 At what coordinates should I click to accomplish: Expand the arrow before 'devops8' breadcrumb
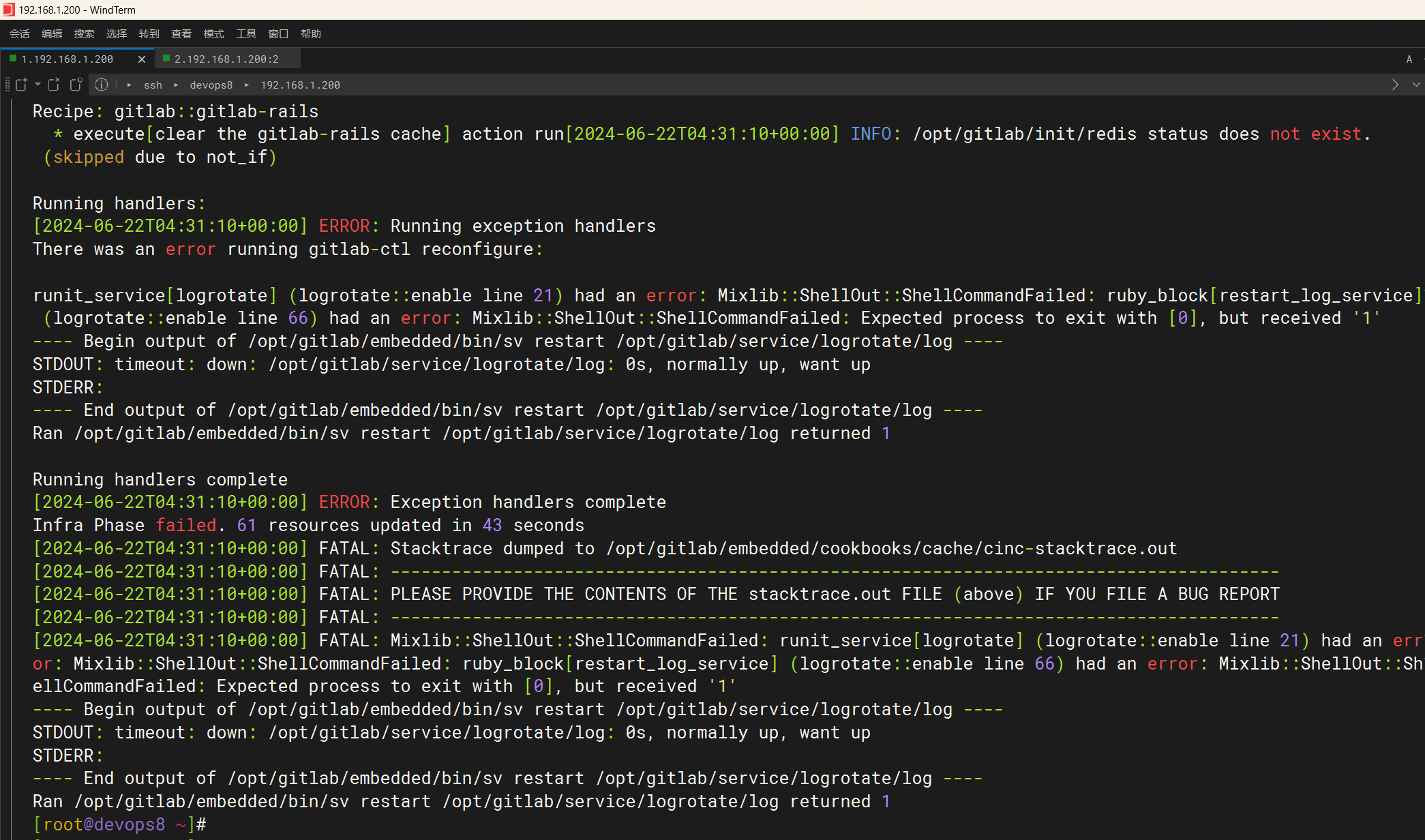click(x=176, y=85)
